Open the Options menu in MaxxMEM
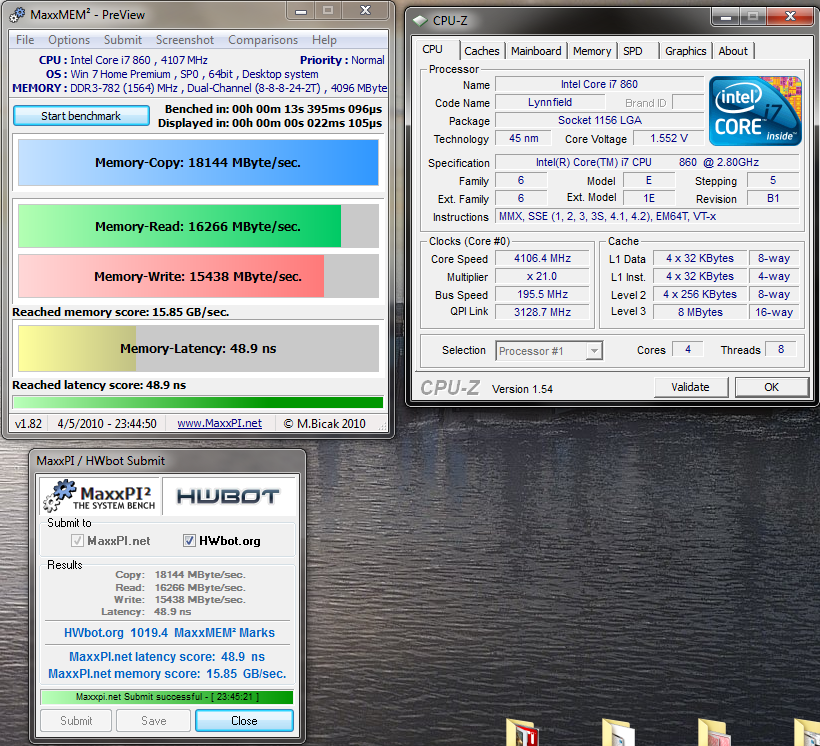The image size is (820, 746). click(69, 40)
